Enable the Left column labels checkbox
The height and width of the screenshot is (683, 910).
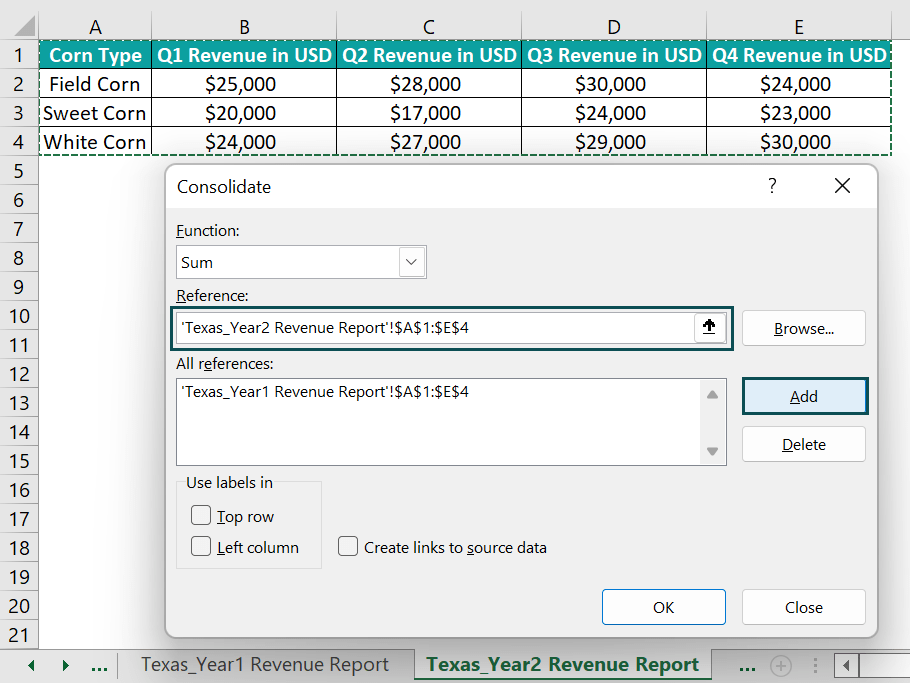tap(201, 547)
